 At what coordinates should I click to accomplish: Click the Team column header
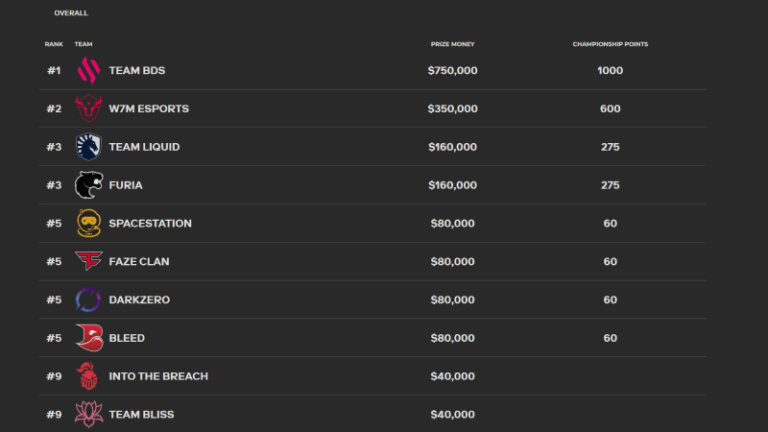pos(83,44)
